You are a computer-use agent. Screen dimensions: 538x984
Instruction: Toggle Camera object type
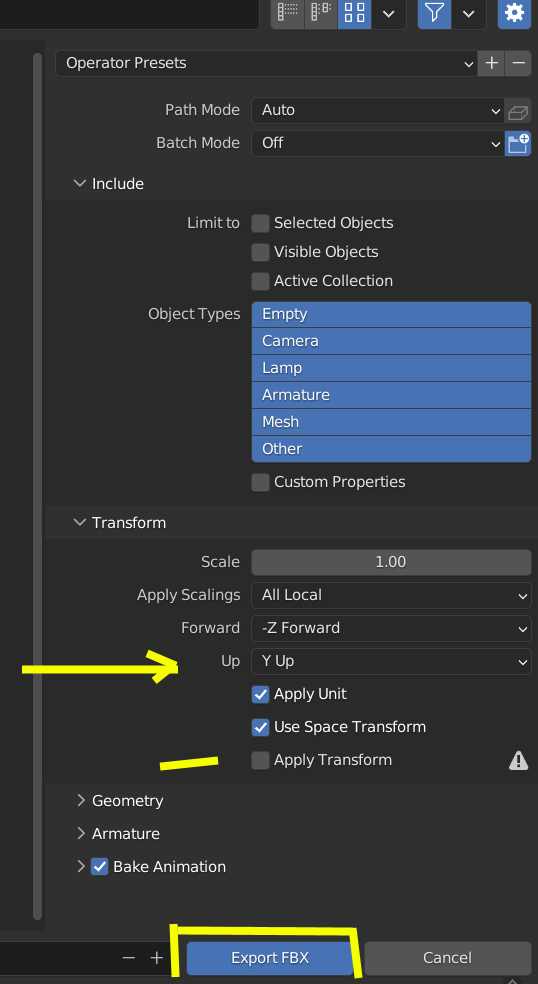pos(391,341)
